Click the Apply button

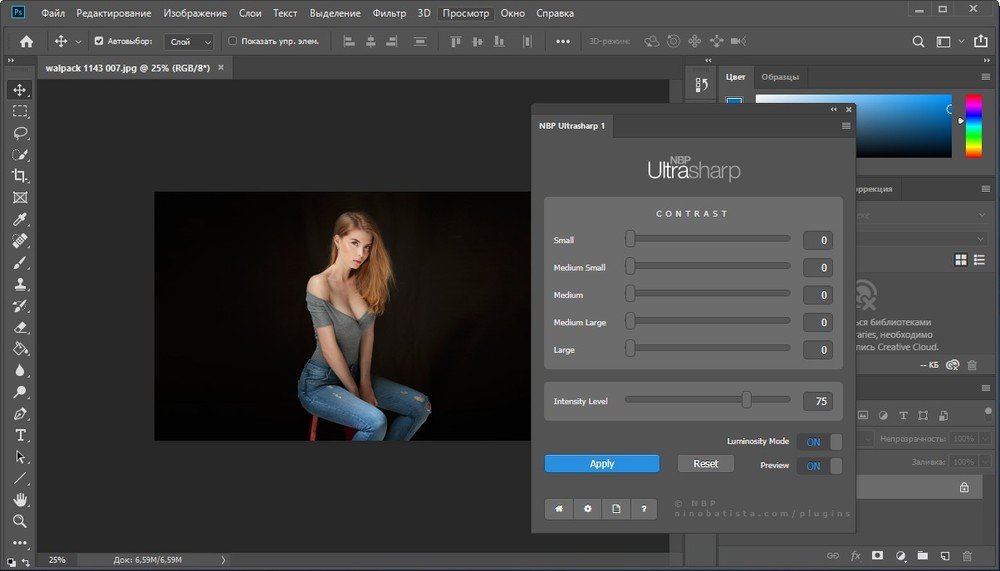tap(602, 464)
